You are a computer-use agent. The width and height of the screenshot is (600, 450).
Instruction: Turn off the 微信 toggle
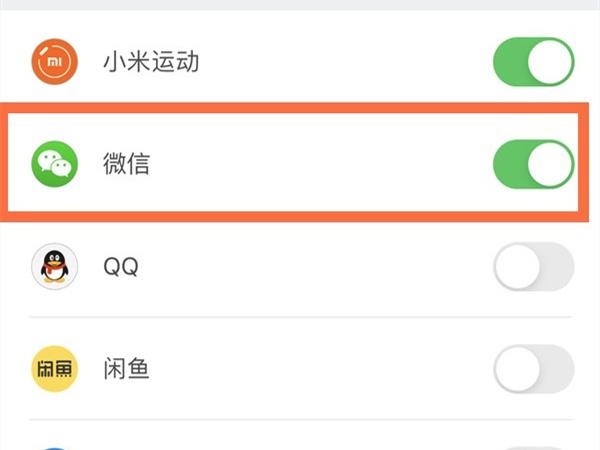[534, 164]
